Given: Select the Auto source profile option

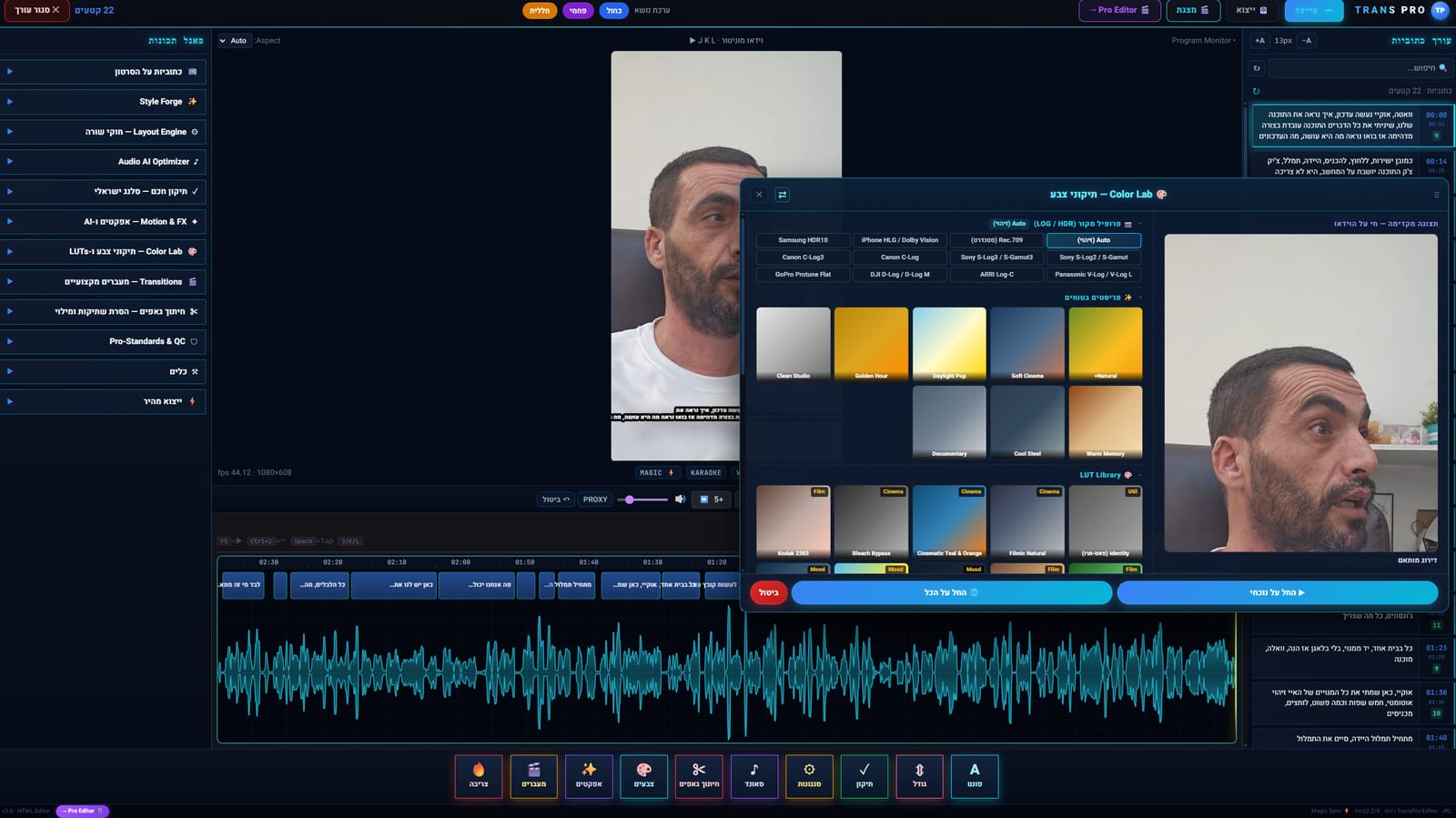Looking at the screenshot, I should [x=1094, y=240].
